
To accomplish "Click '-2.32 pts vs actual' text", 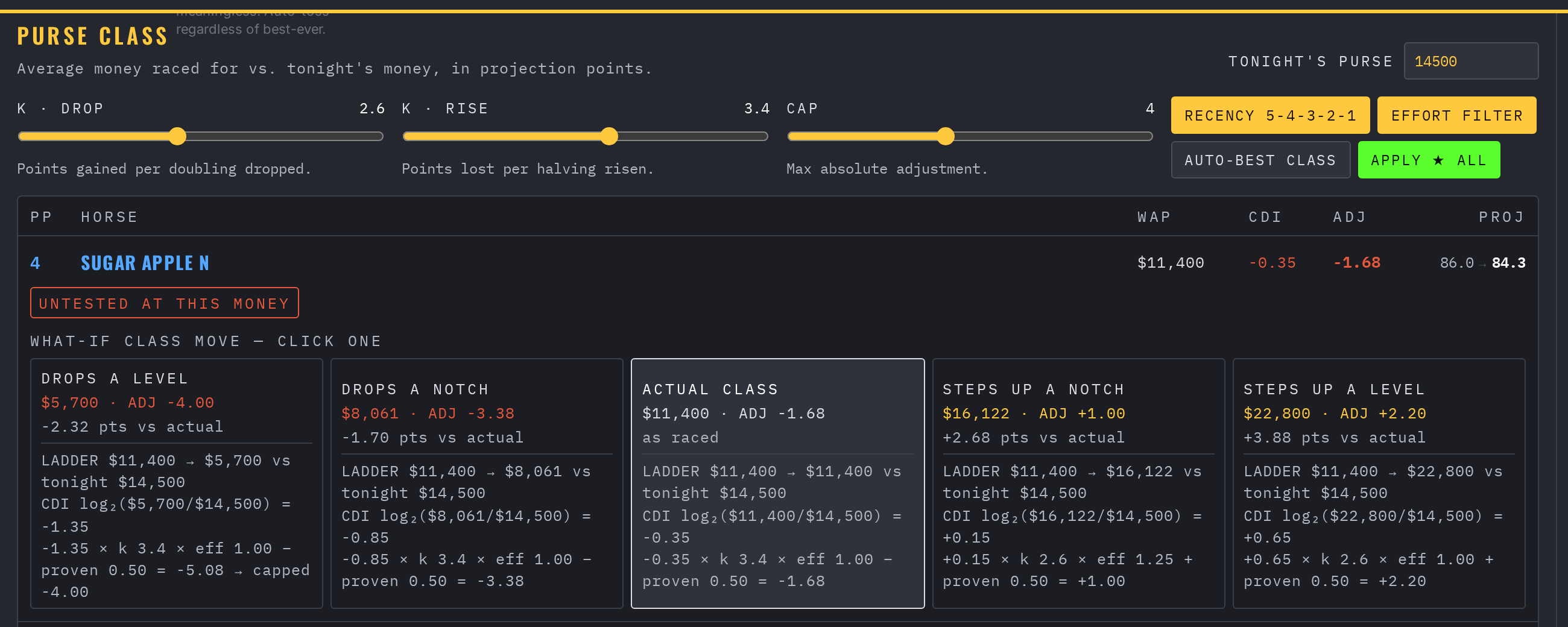I will tap(132, 427).
